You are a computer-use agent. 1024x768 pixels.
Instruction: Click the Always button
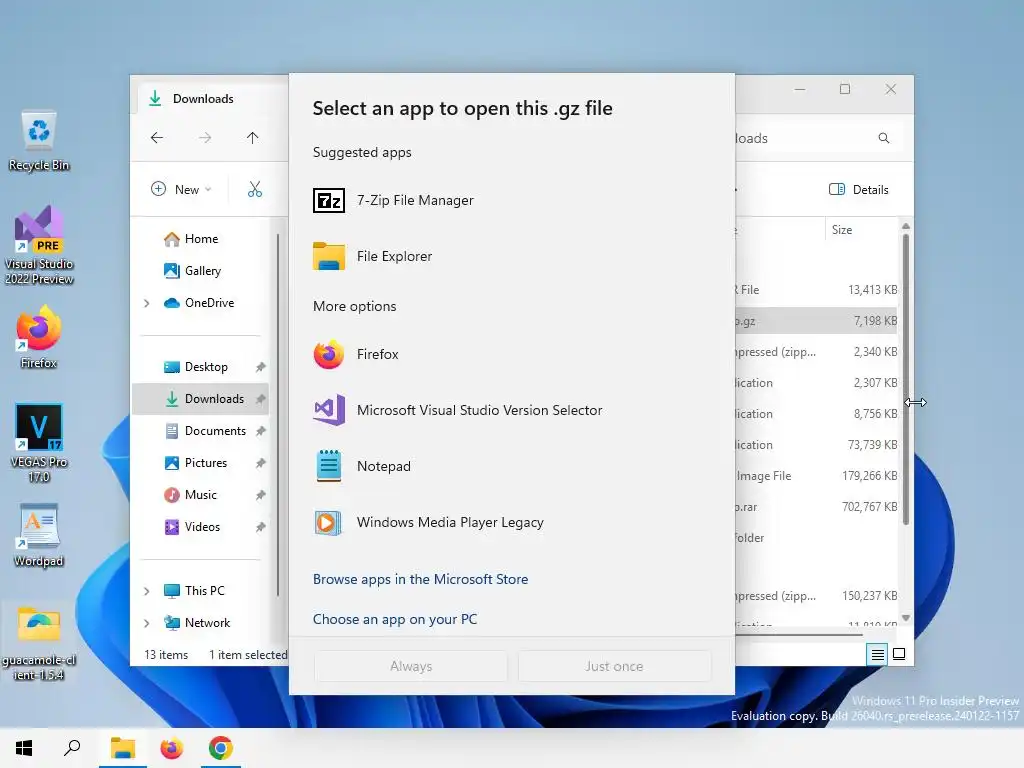411,666
